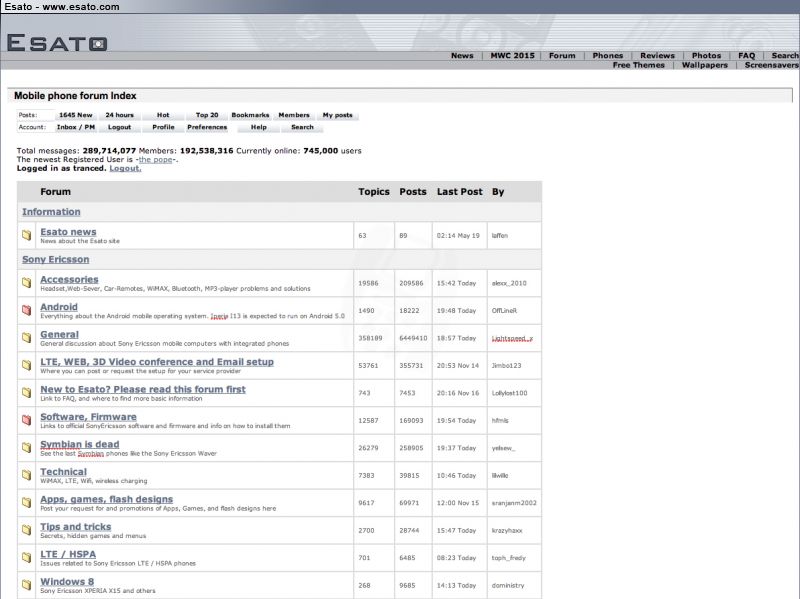Open Apps, games, flash designs forum

click(x=107, y=499)
